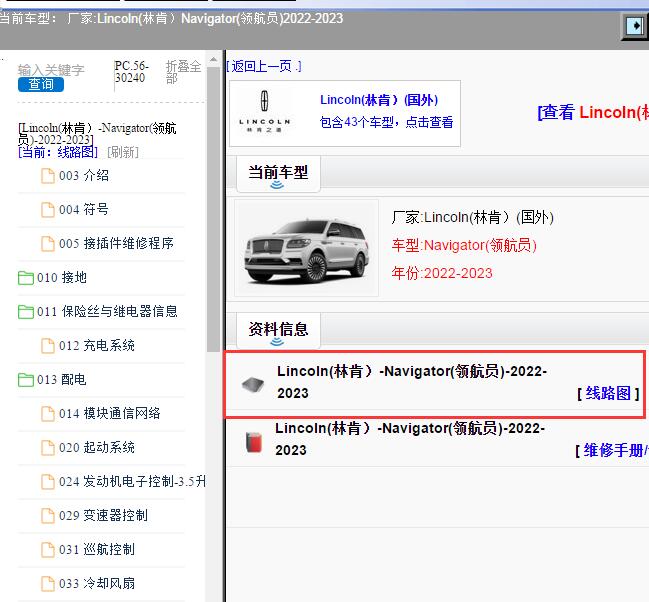Select the 资料信息 tab

click(278, 331)
